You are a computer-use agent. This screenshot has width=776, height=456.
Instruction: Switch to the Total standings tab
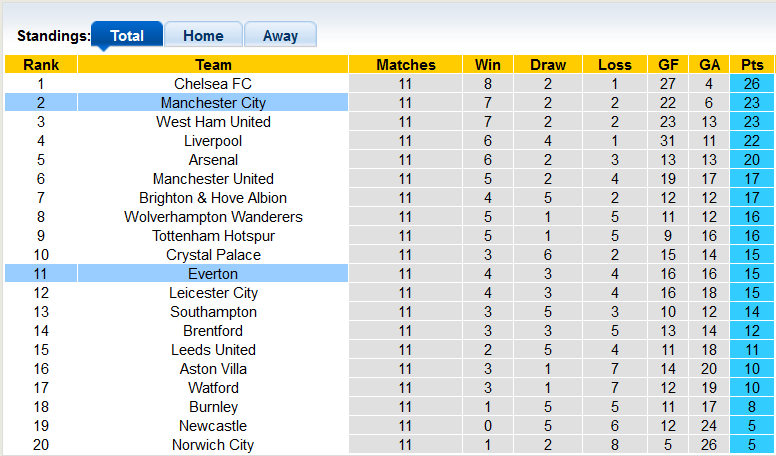(x=127, y=36)
